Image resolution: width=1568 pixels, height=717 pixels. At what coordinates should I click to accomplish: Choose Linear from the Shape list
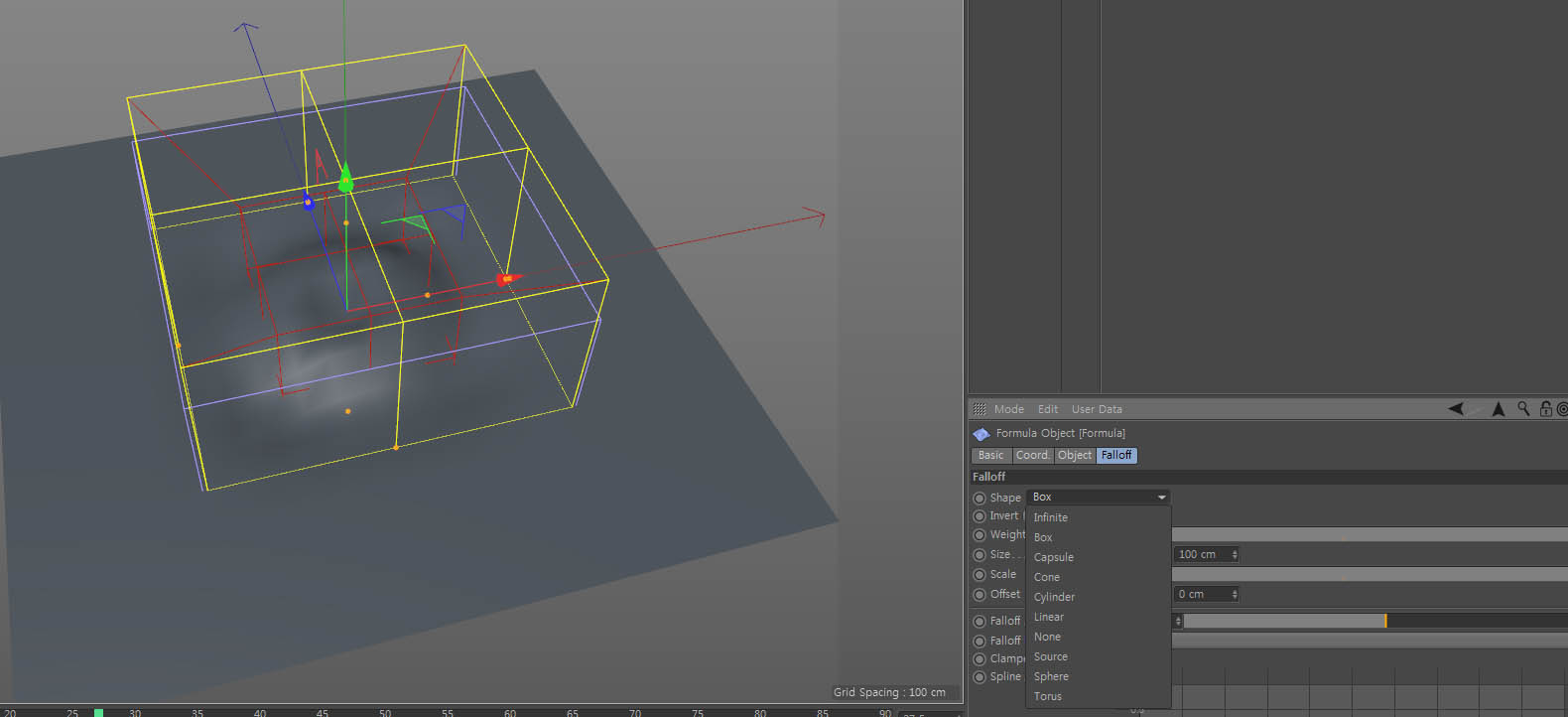click(1099, 617)
